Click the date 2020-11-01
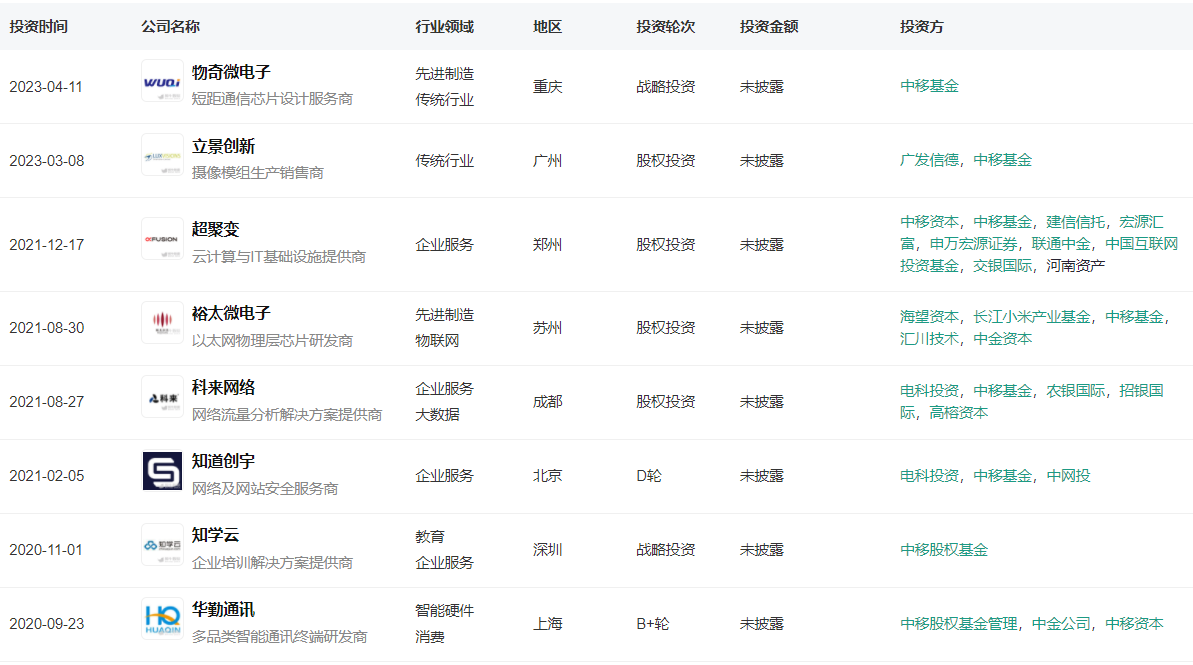This screenshot has height=665, width=1193. [x=46, y=549]
